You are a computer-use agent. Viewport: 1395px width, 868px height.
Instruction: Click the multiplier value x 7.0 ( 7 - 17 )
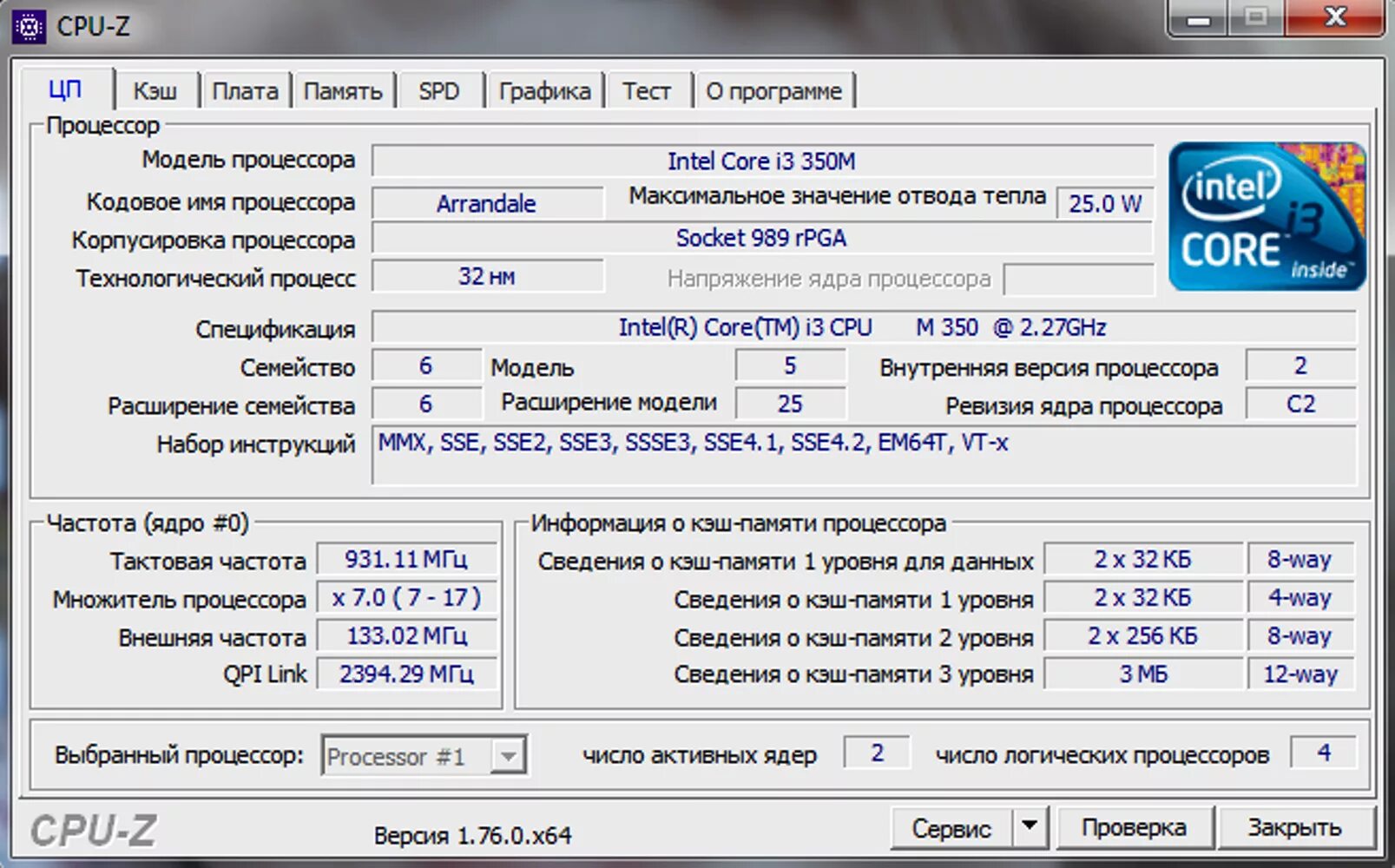click(406, 597)
